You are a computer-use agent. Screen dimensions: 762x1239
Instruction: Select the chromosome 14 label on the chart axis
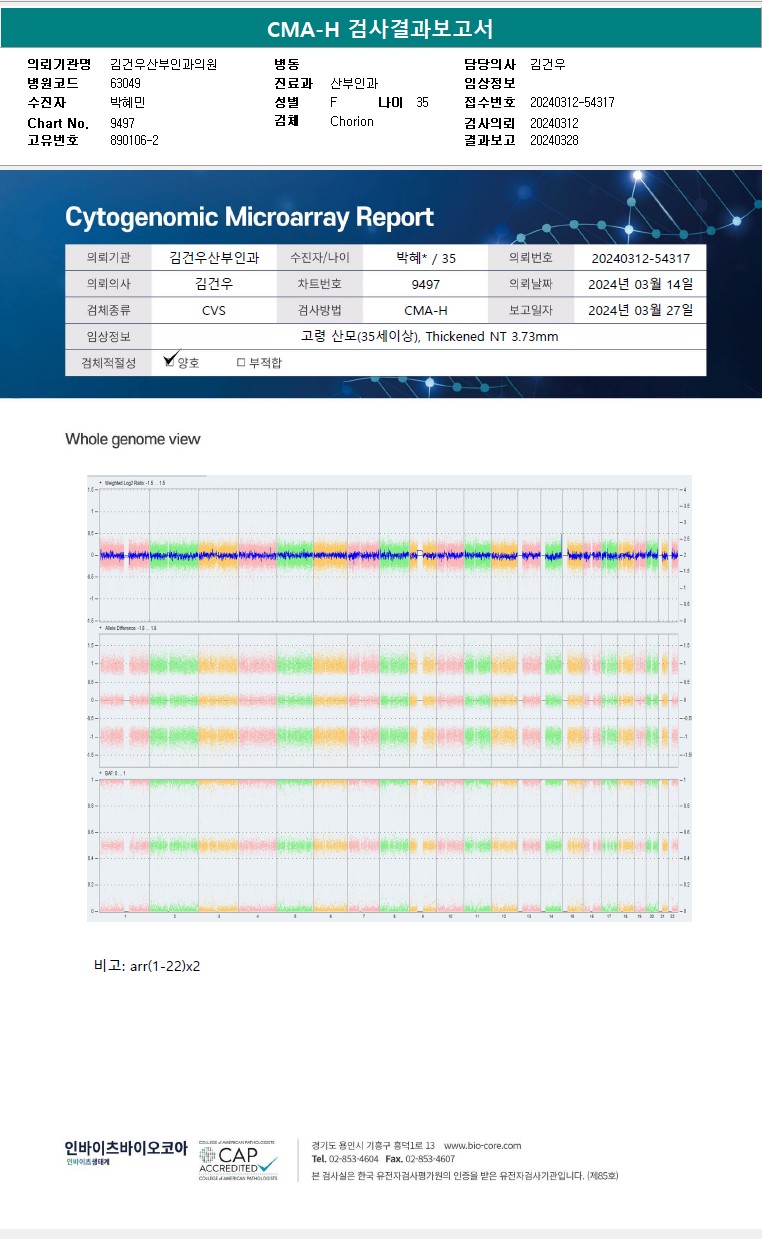[551, 916]
